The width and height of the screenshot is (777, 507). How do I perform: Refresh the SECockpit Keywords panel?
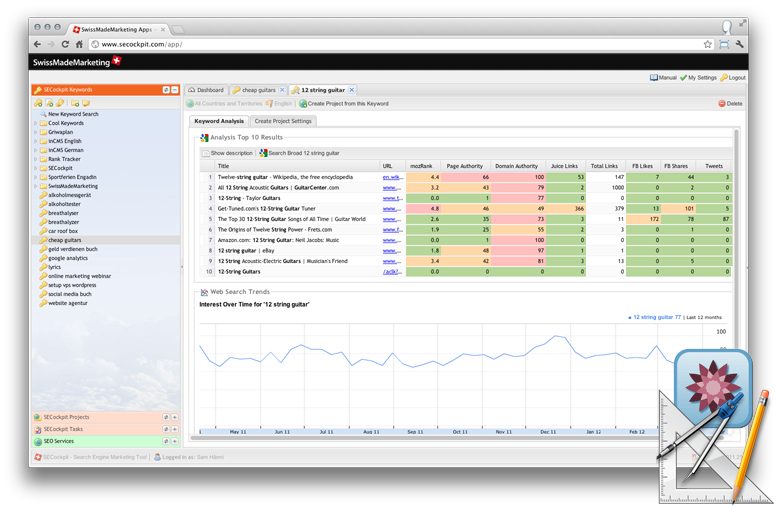coord(166,90)
